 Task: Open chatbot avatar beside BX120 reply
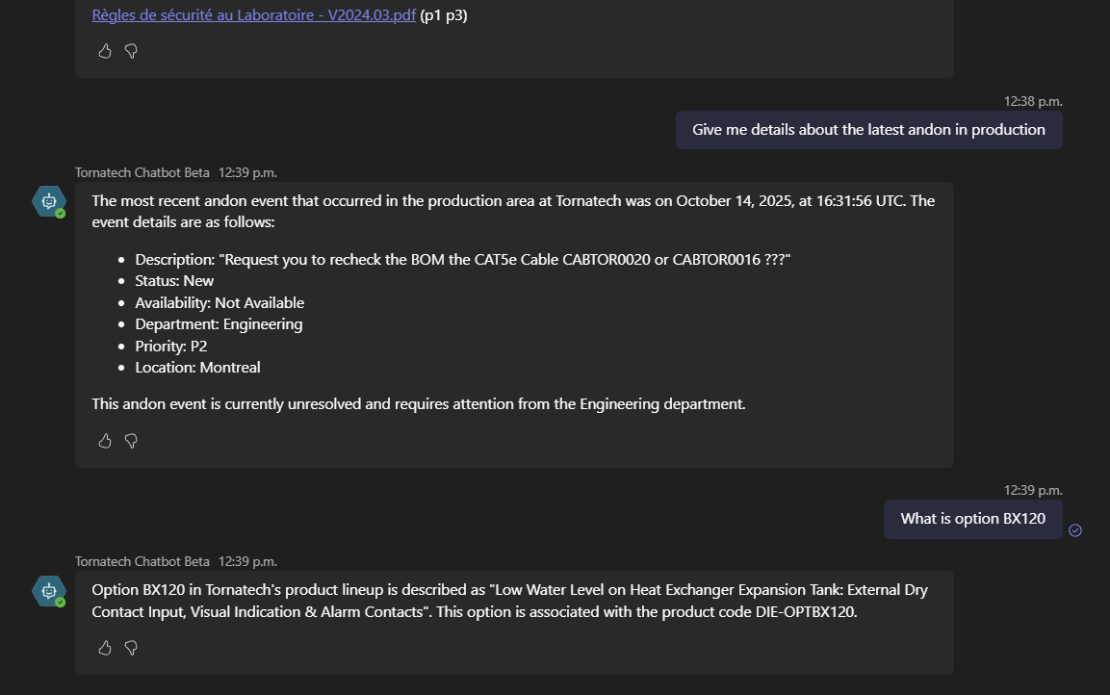point(49,591)
